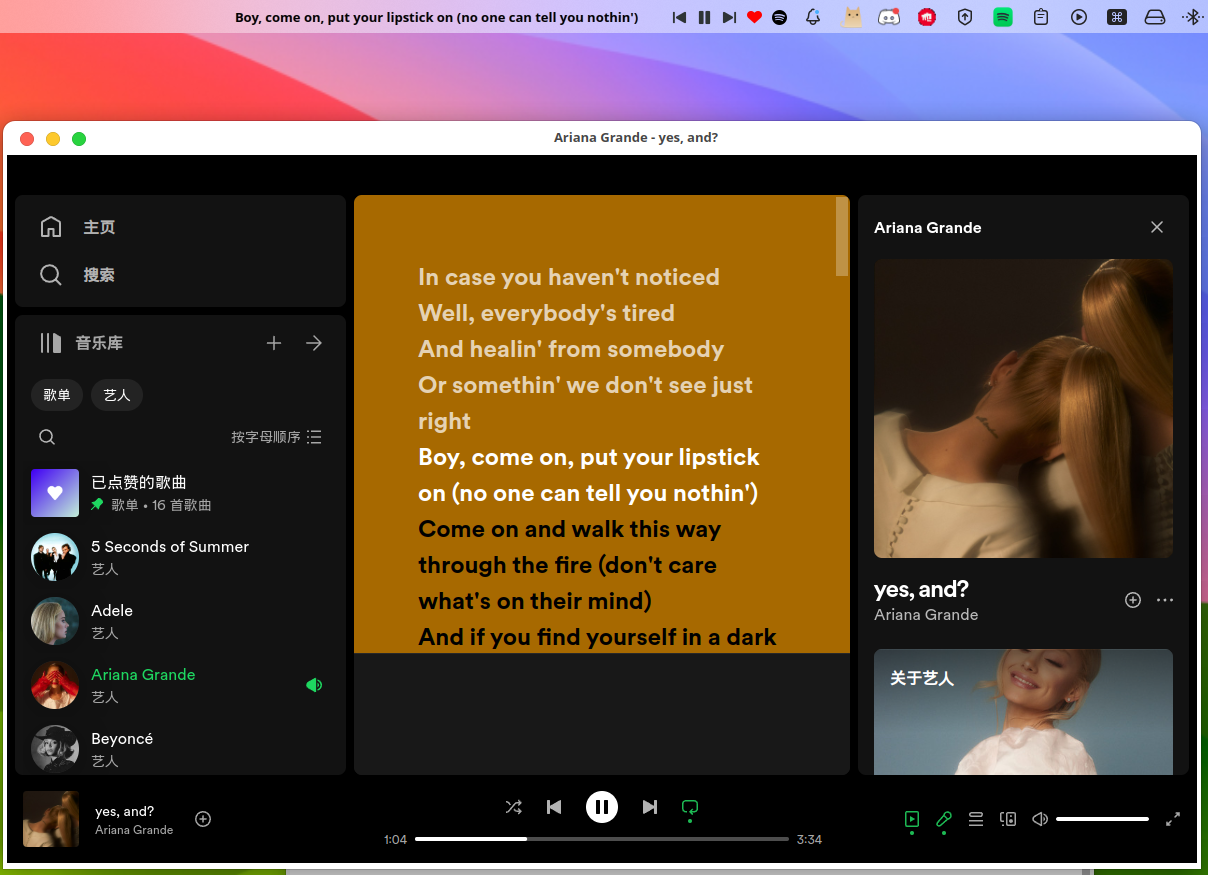Open the play queue
Viewport: 1208px width, 875px height.
(x=976, y=819)
